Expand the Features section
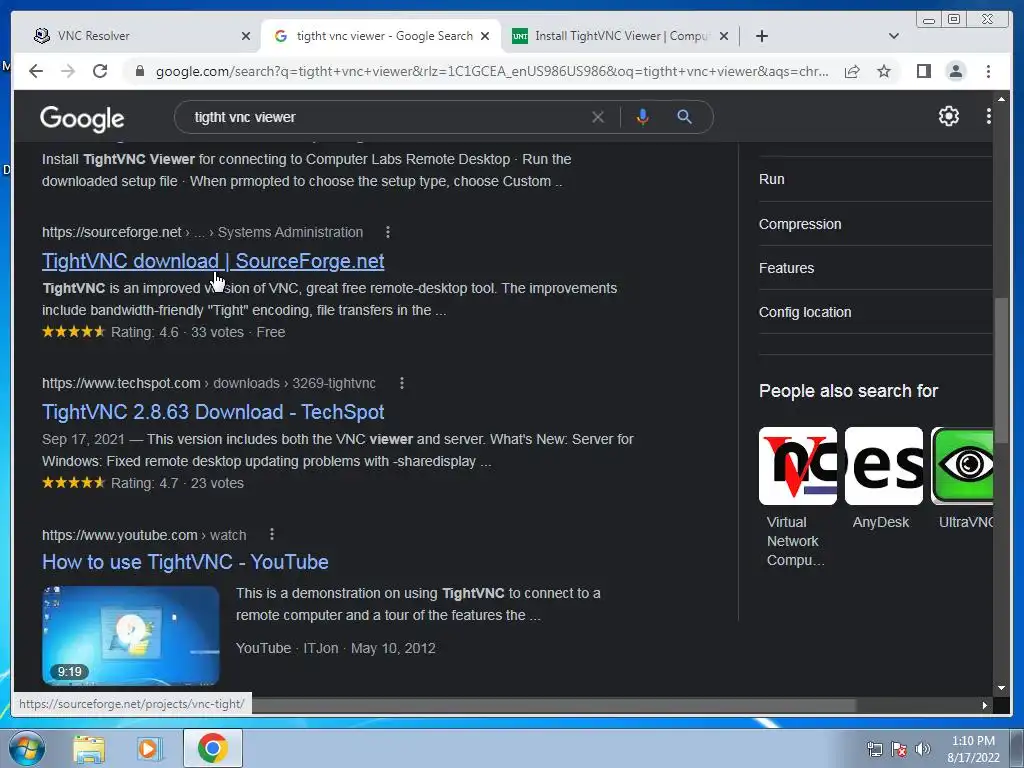Viewport: 1024px width, 768px height. click(875, 268)
